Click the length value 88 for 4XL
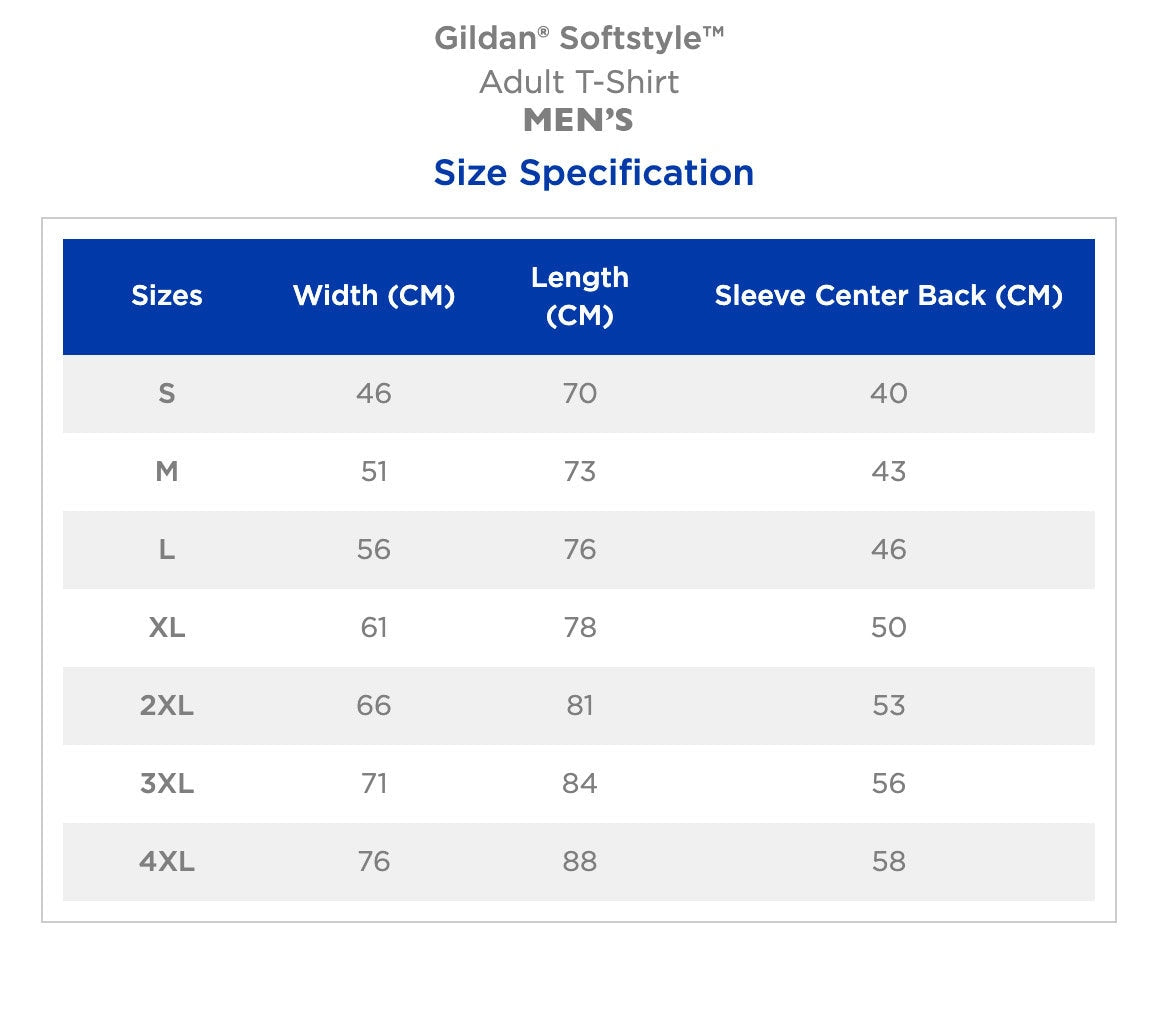The width and height of the screenshot is (1166, 1017). click(x=580, y=862)
